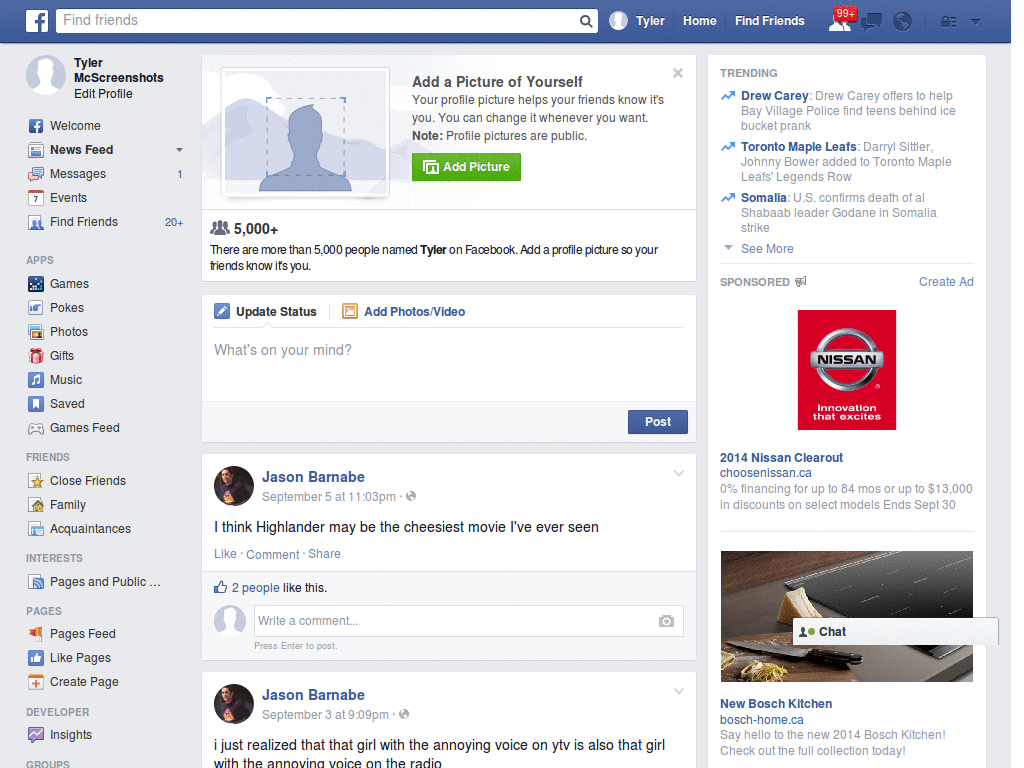Open 2014 Nissan Clearout ad link
Viewport: 1024px width, 768px height.
(x=781, y=458)
